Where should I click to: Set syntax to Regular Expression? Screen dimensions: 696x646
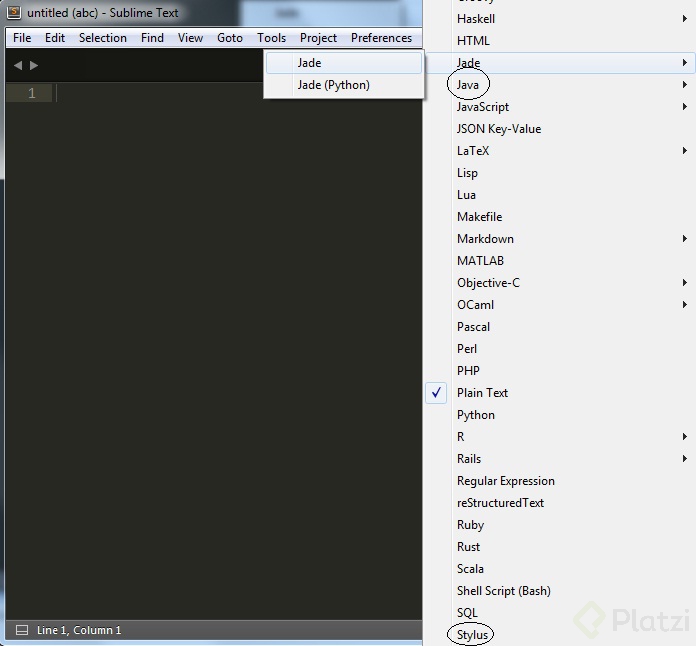[559, 481]
